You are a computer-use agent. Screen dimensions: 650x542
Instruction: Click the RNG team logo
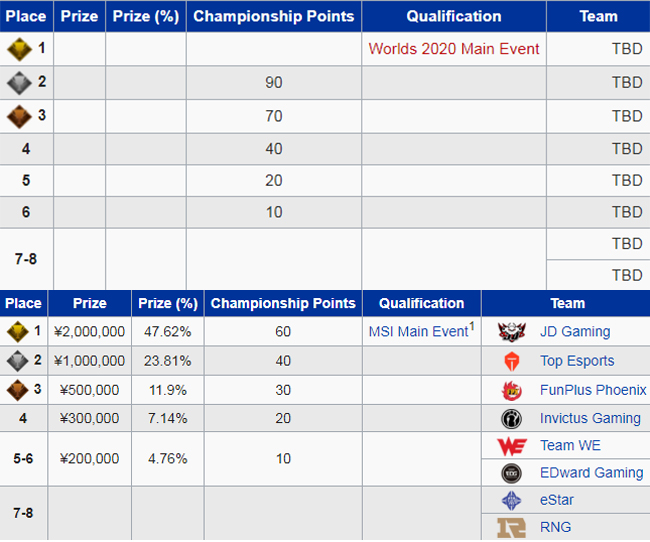pyautogui.click(x=512, y=528)
